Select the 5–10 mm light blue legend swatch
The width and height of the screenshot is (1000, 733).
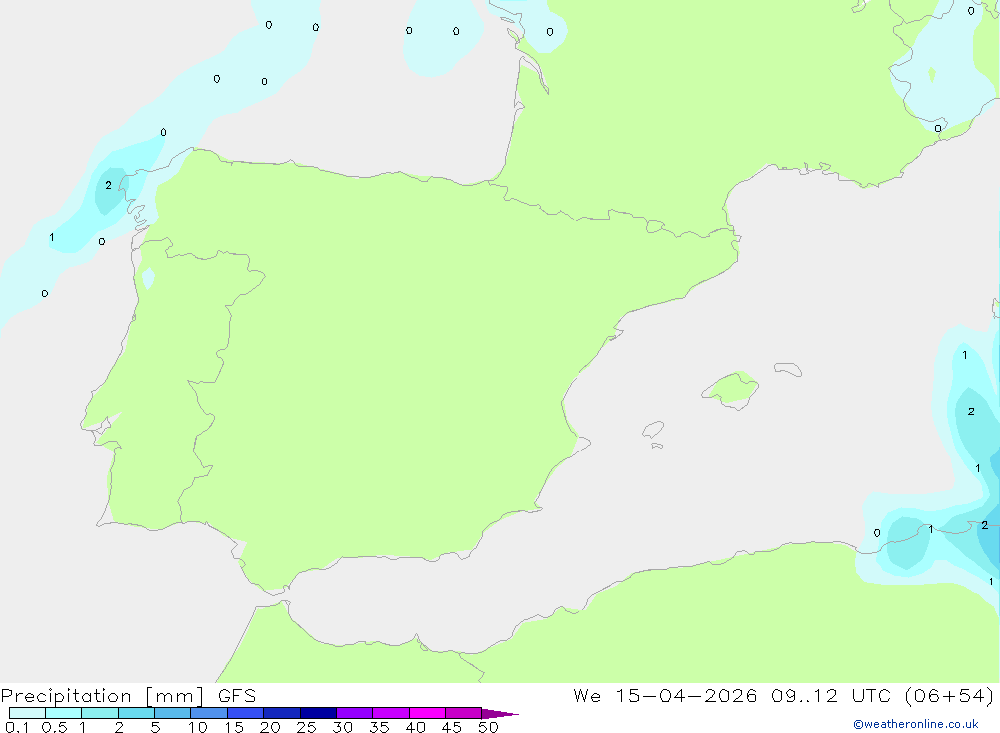pyautogui.click(x=173, y=713)
